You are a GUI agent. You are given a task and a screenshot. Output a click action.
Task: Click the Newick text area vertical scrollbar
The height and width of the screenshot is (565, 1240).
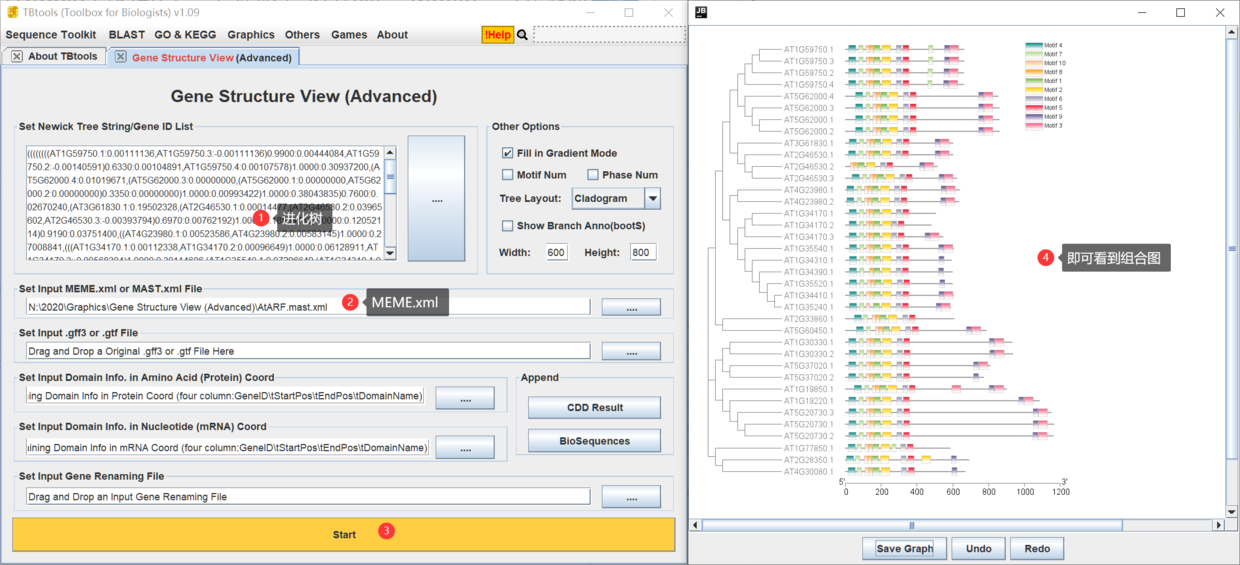click(x=391, y=202)
